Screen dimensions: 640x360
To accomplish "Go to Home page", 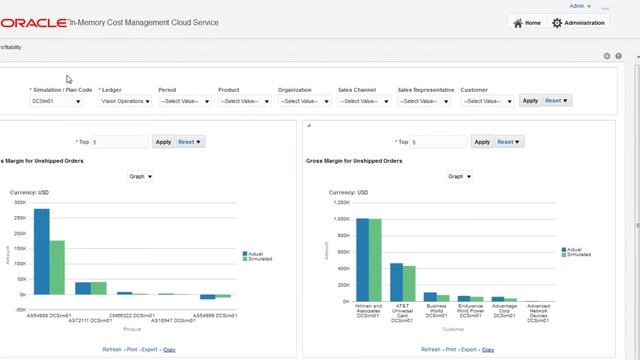I will click(x=527, y=23).
